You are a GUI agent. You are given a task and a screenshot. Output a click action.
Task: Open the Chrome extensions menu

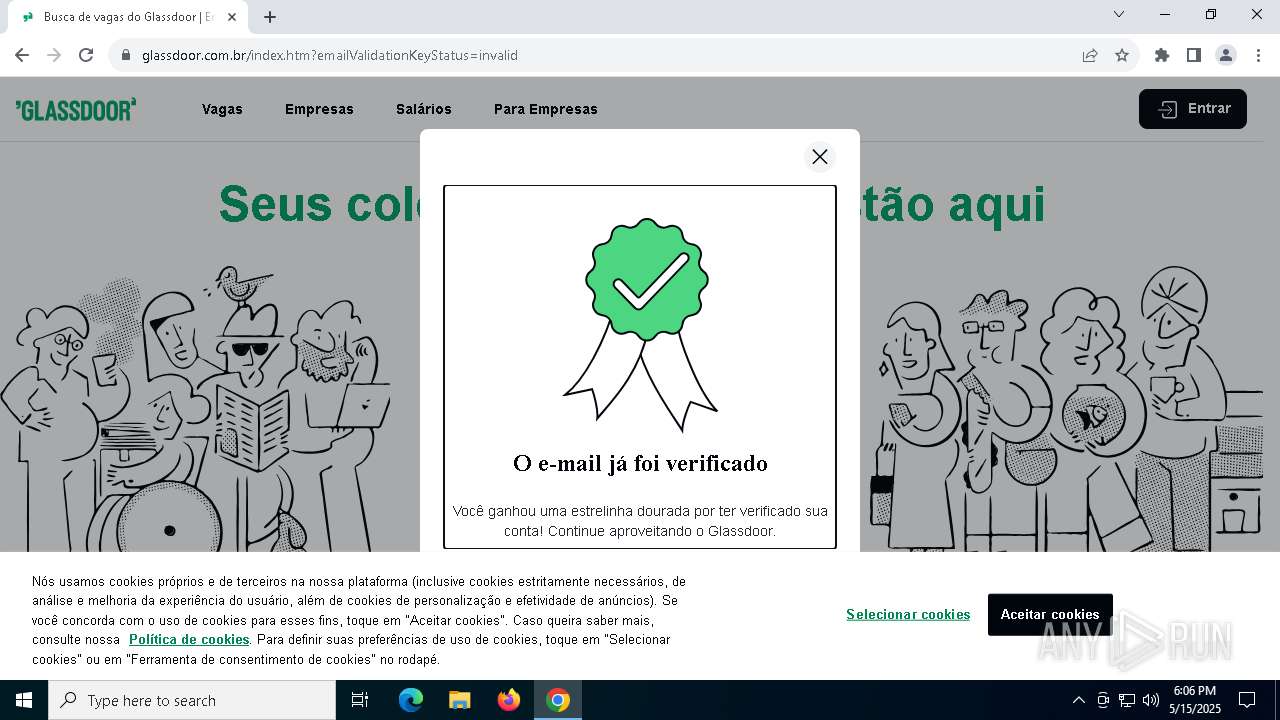point(1162,55)
